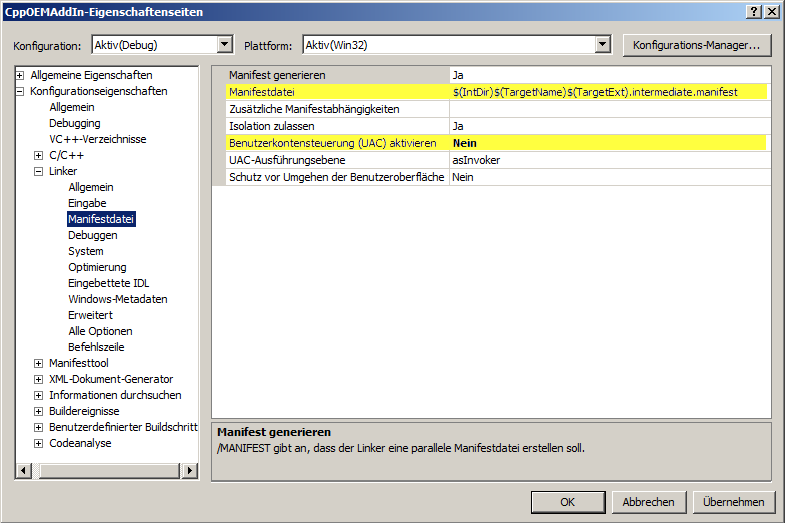Click the OK button
The image size is (785, 523).
tap(568, 502)
